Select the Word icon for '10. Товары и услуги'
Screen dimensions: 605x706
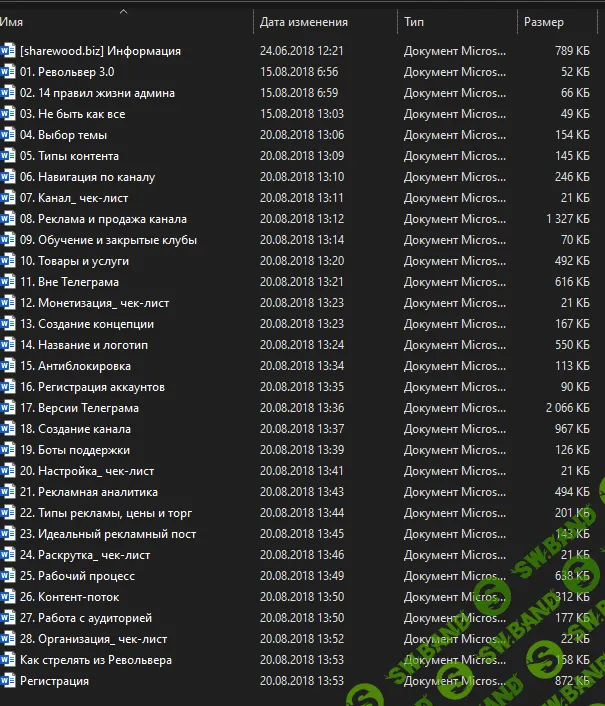[9, 261]
